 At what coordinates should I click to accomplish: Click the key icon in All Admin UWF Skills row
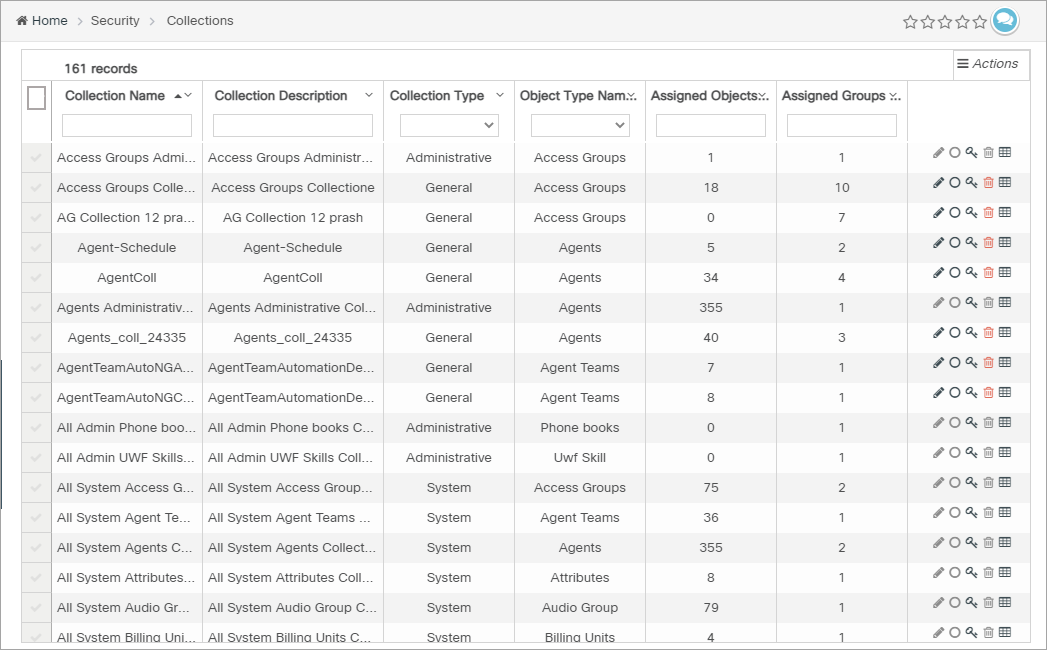(x=972, y=452)
